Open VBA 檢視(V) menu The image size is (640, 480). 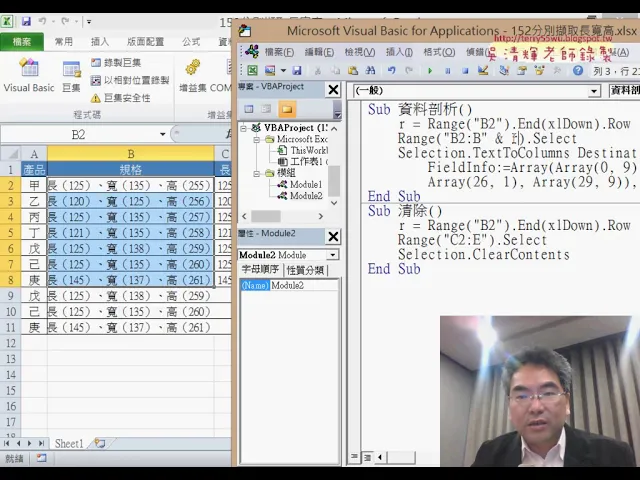click(x=360, y=52)
